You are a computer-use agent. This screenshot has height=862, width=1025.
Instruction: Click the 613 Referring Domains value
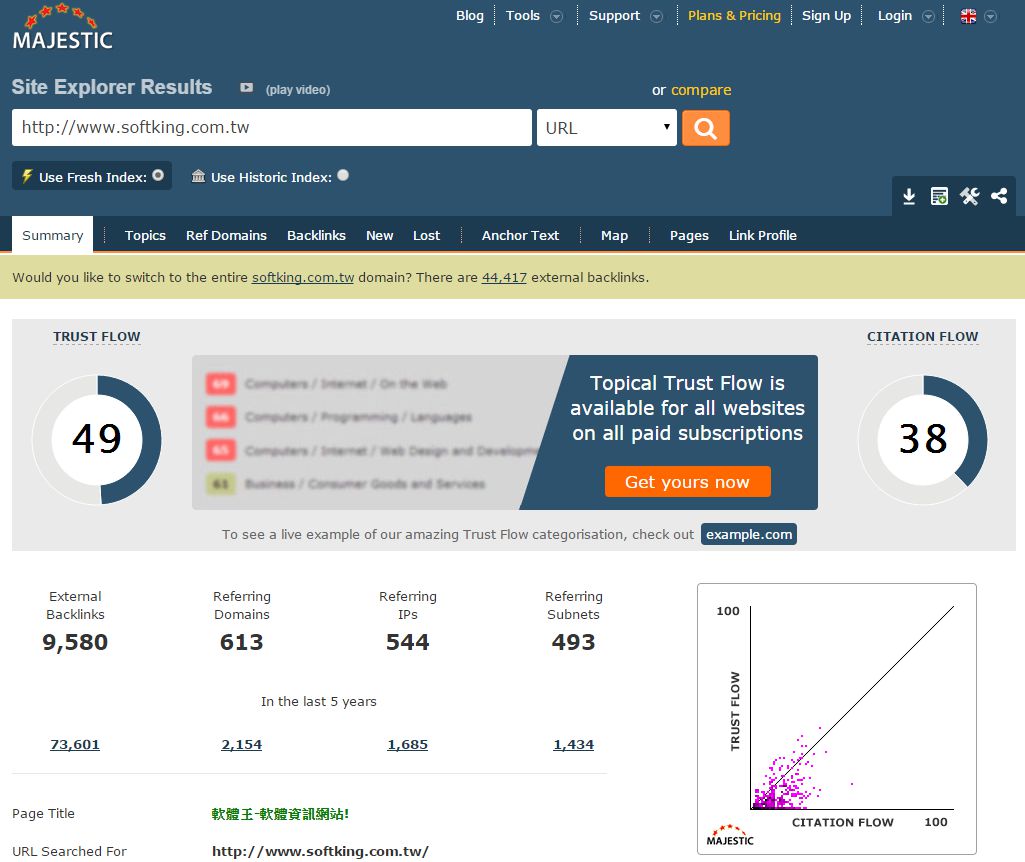[x=241, y=642]
